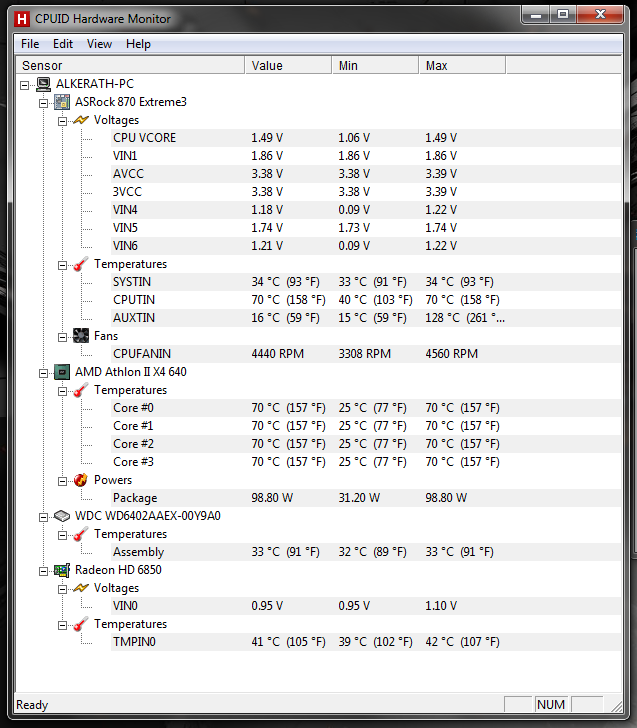Viewport: 637px width, 728px height.
Task: Collapse the ASRock Voltages group
Action: tap(62, 121)
